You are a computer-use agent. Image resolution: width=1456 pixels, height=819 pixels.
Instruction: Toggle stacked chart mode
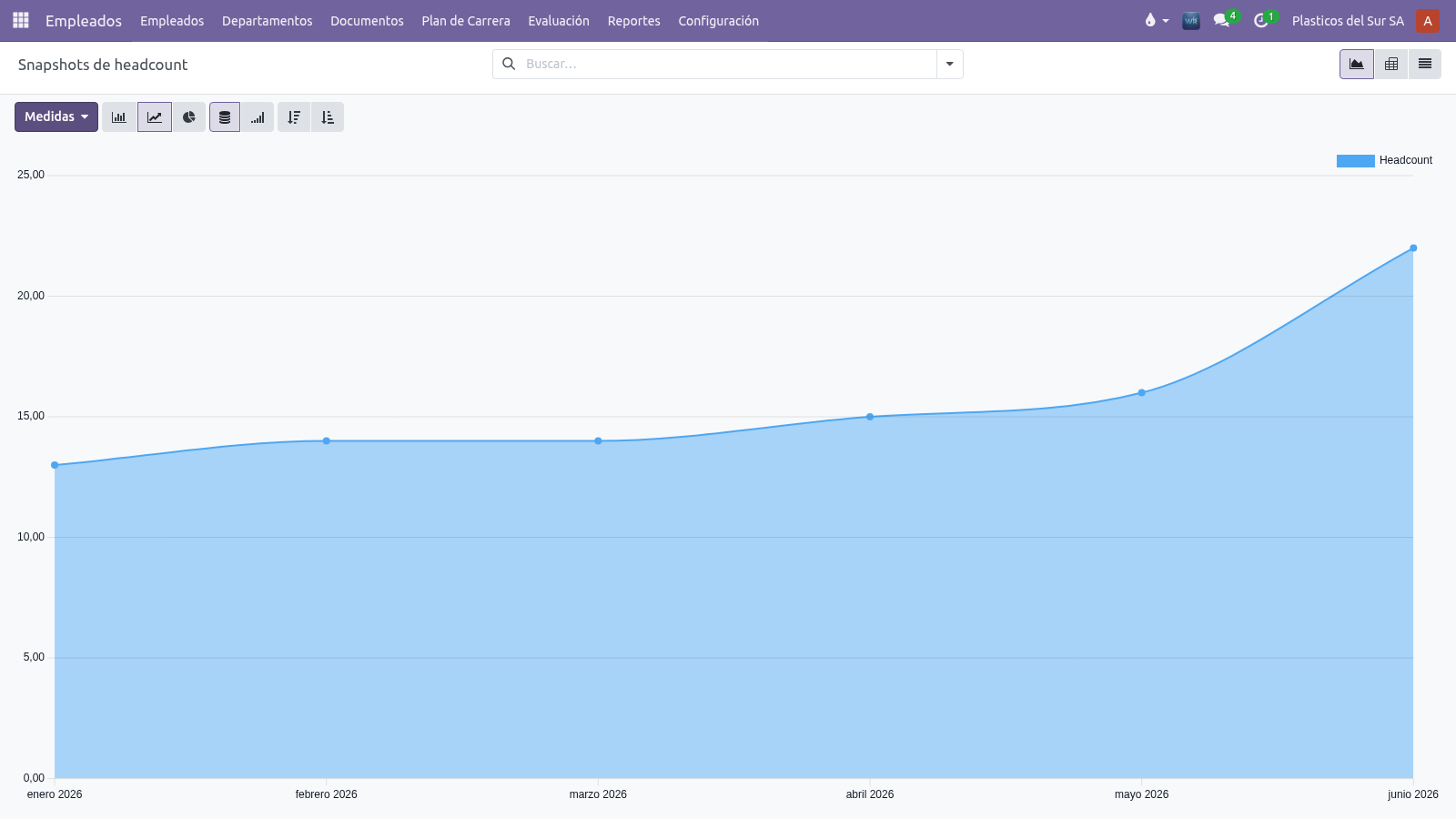[x=225, y=116]
